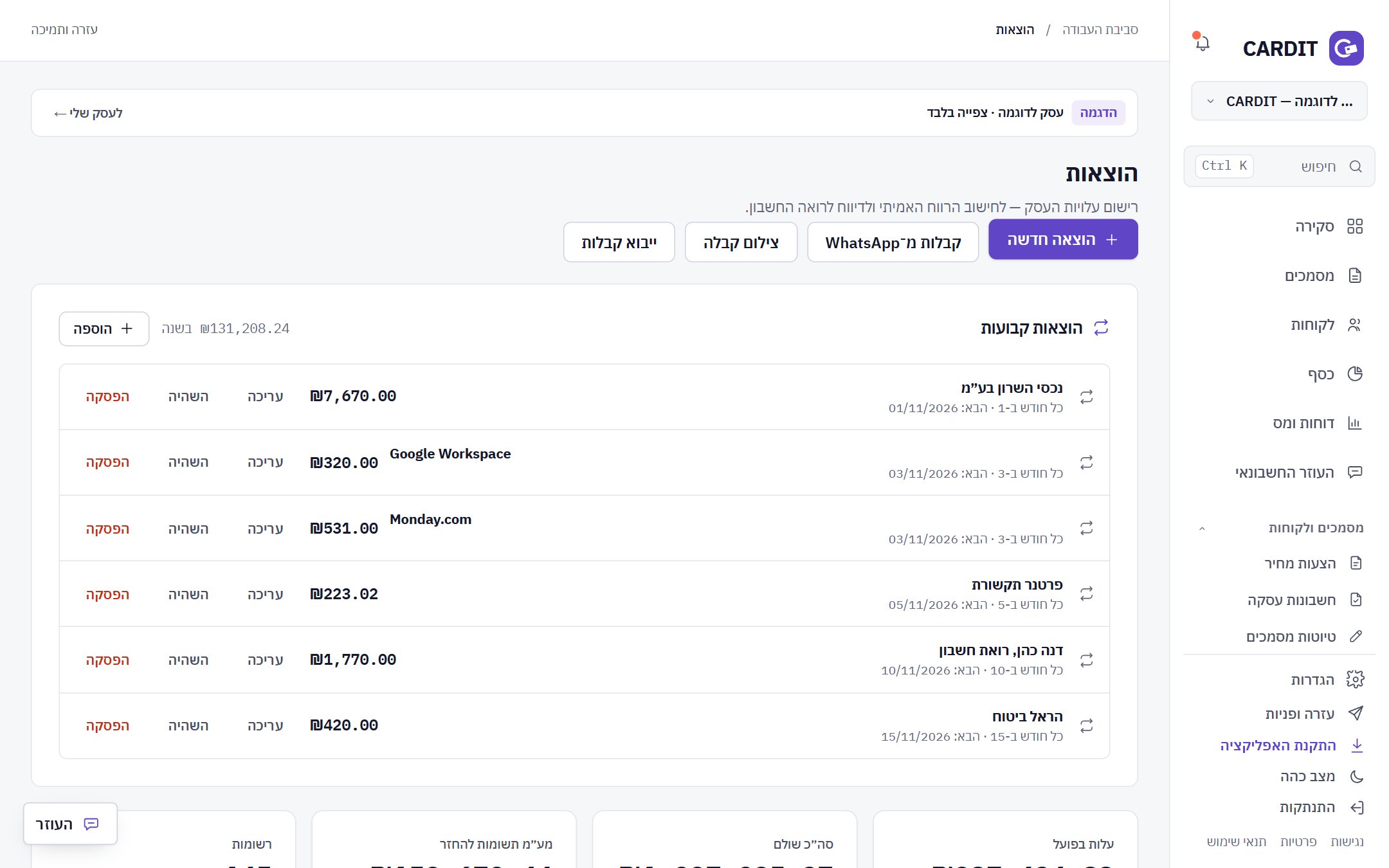Click recurring icon on הראל ביטוח row

pyautogui.click(x=1087, y=726)
